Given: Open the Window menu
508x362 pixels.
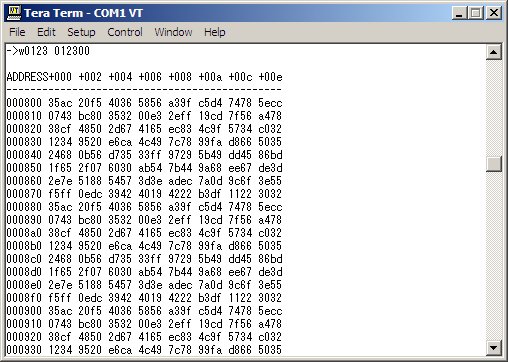Looking at the screenshot, I should [x=173, y=32].
